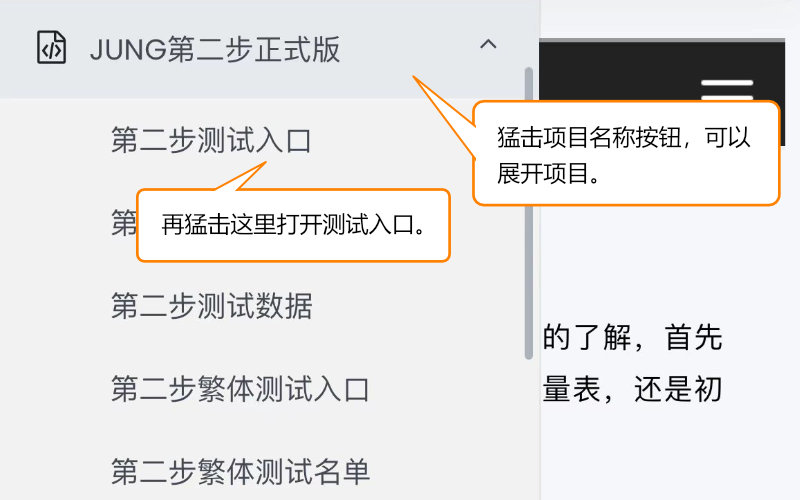Open the 第二步繁体测试入口 item
Screen dimensions: 800x500
coord(240,389)
